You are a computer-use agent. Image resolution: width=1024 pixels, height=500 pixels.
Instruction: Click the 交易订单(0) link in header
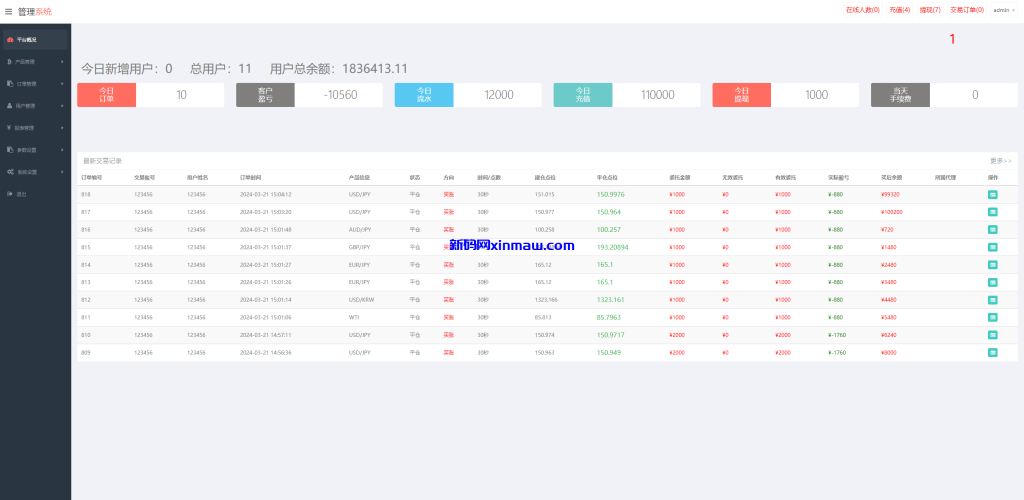(967, 10)
